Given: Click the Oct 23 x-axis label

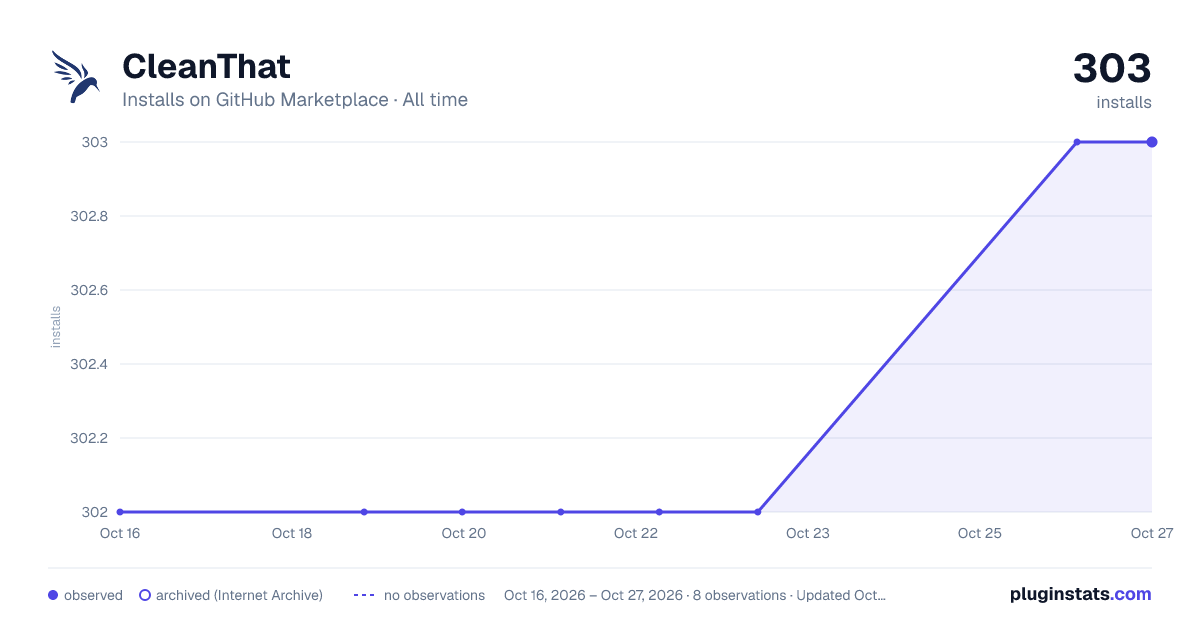Looking at the screenshot, I should pyautogui.click(x=808, y=533).
